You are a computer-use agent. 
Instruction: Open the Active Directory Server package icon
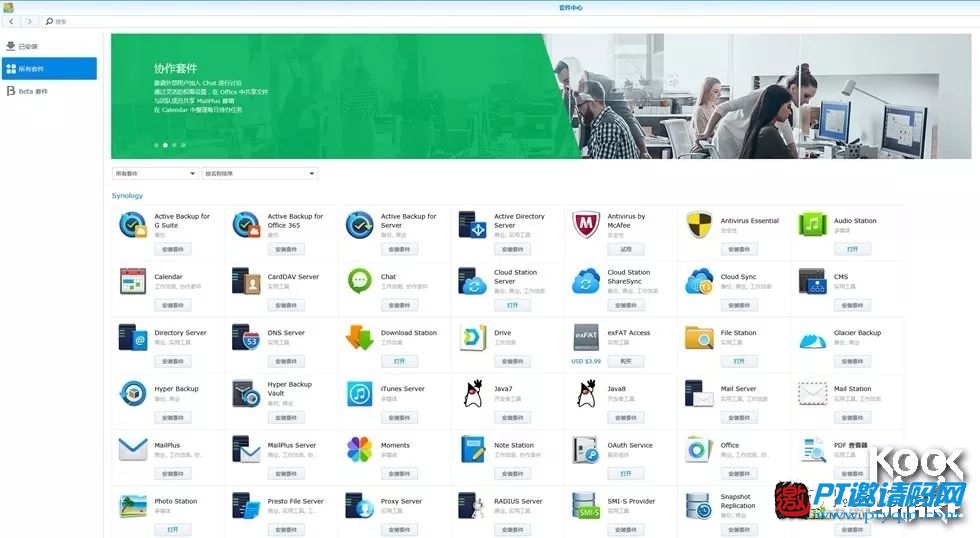coord(472,225)
